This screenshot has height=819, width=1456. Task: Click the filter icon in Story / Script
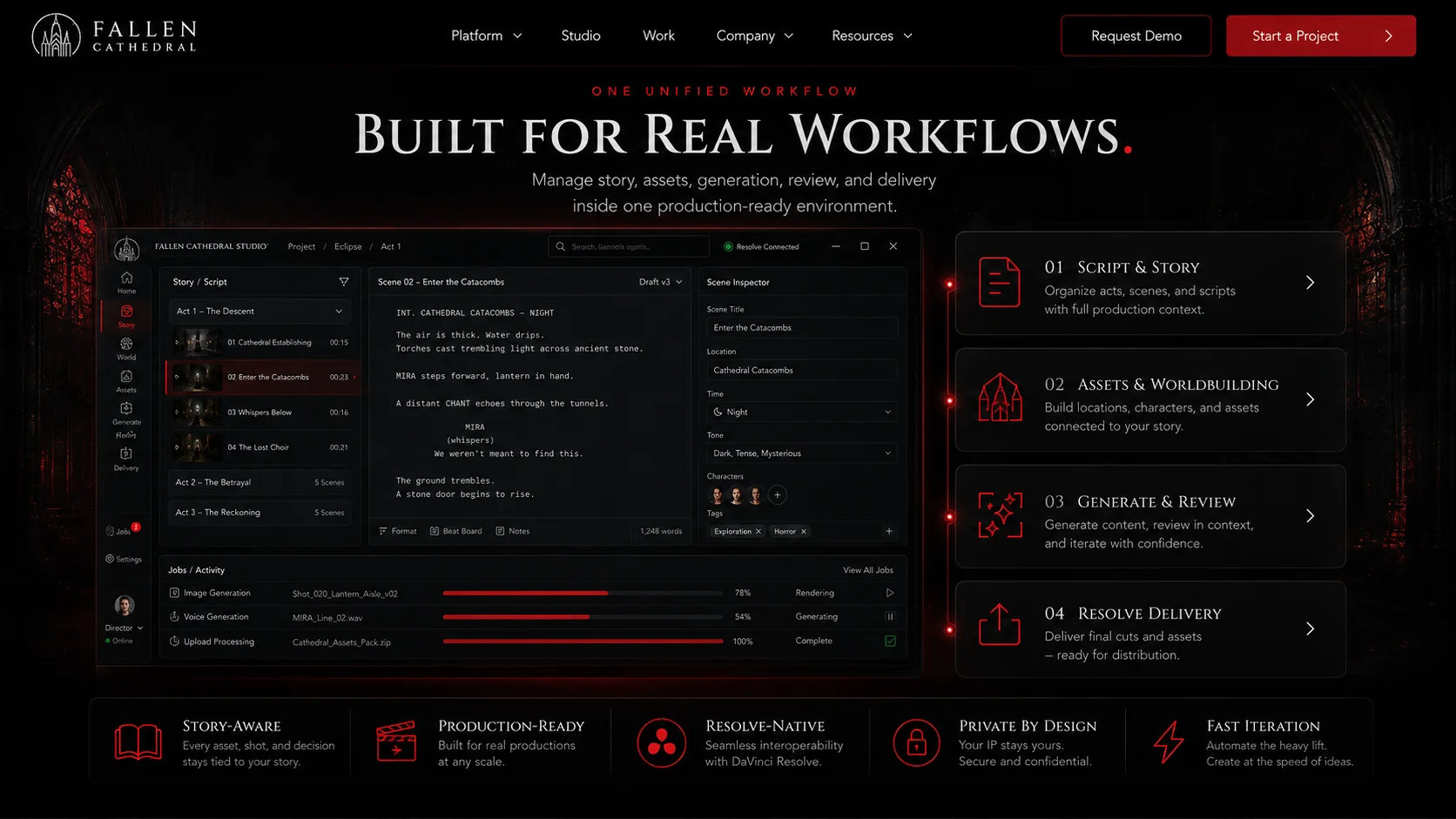[x=344, y=282]
